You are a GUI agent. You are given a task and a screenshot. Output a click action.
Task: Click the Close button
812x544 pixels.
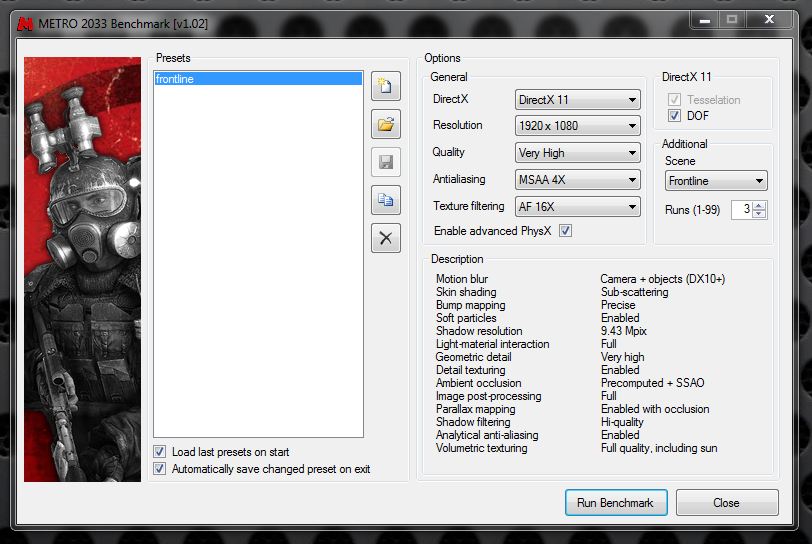coord(727,503)
